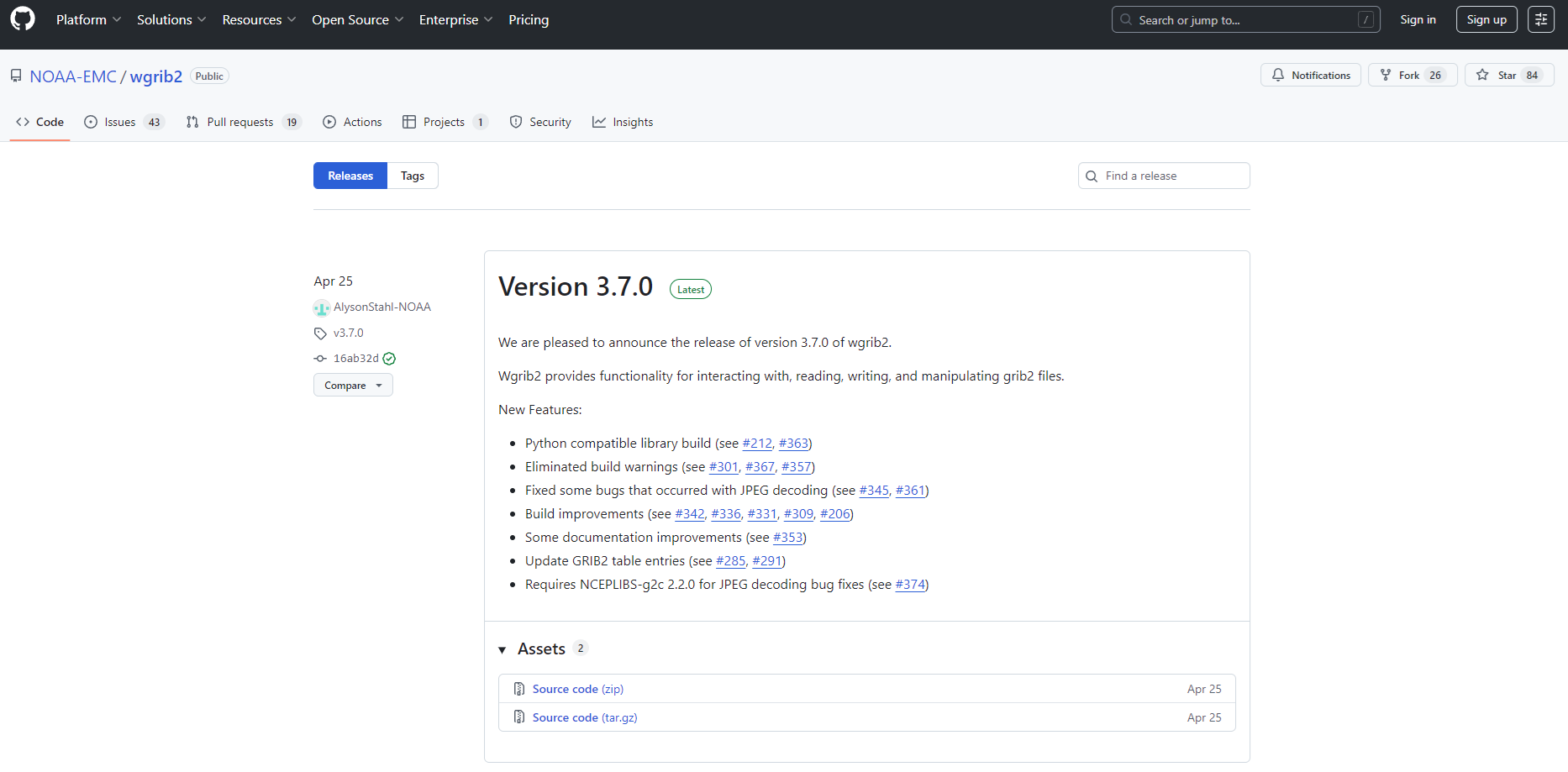
Task: Click the tar.gz file icon in Assets
Action: click(519, 717)
